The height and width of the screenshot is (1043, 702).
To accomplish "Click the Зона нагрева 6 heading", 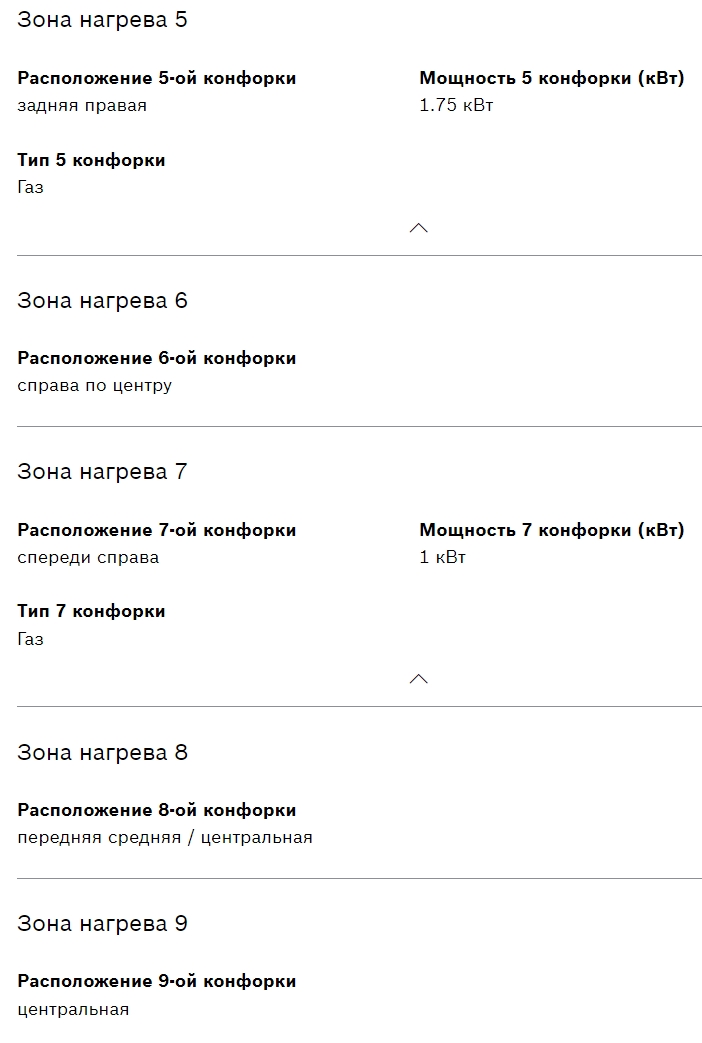I will [x=102, y=301].
